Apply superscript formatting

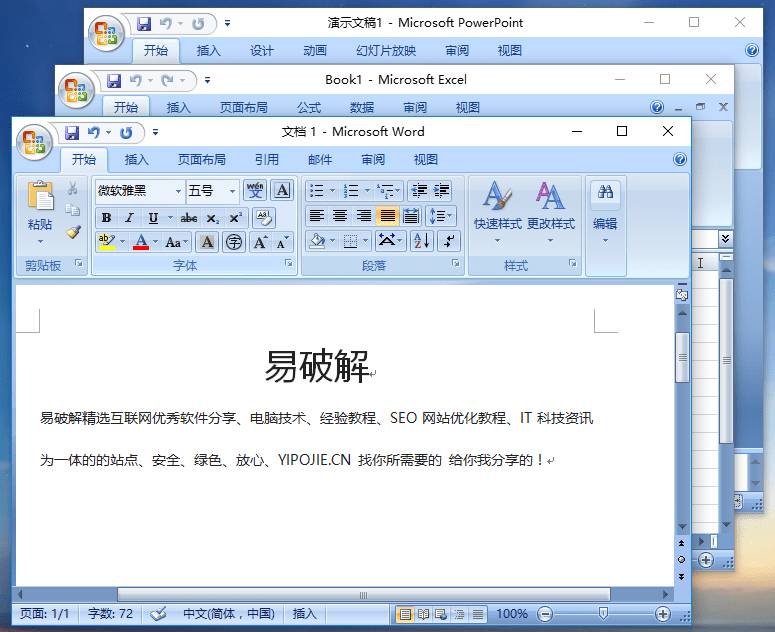click(x=236, y=218)
